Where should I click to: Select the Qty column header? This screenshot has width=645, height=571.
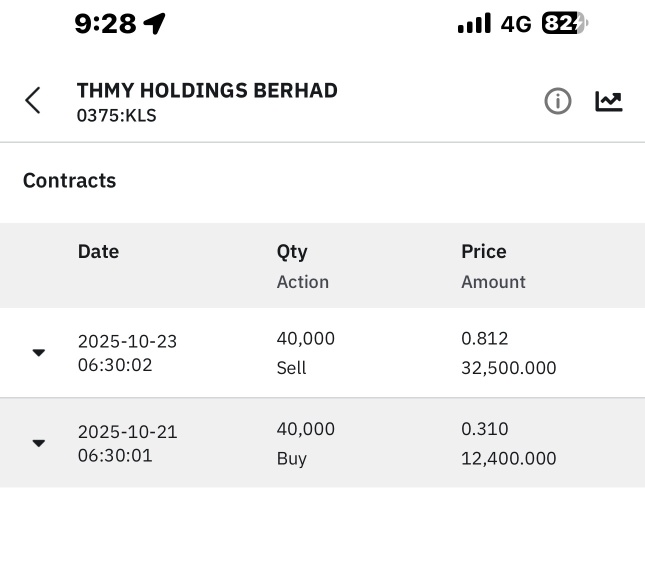pos(292,252)
